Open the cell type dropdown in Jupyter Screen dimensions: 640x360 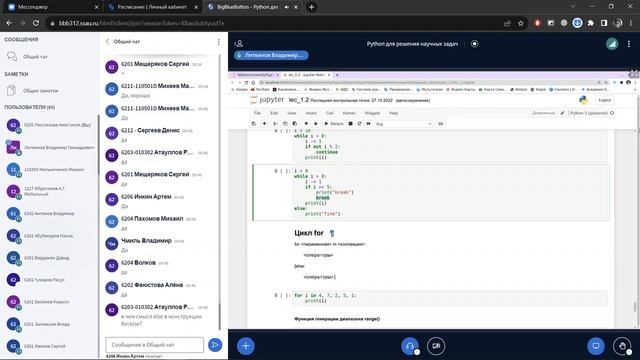tap(403, 124)
